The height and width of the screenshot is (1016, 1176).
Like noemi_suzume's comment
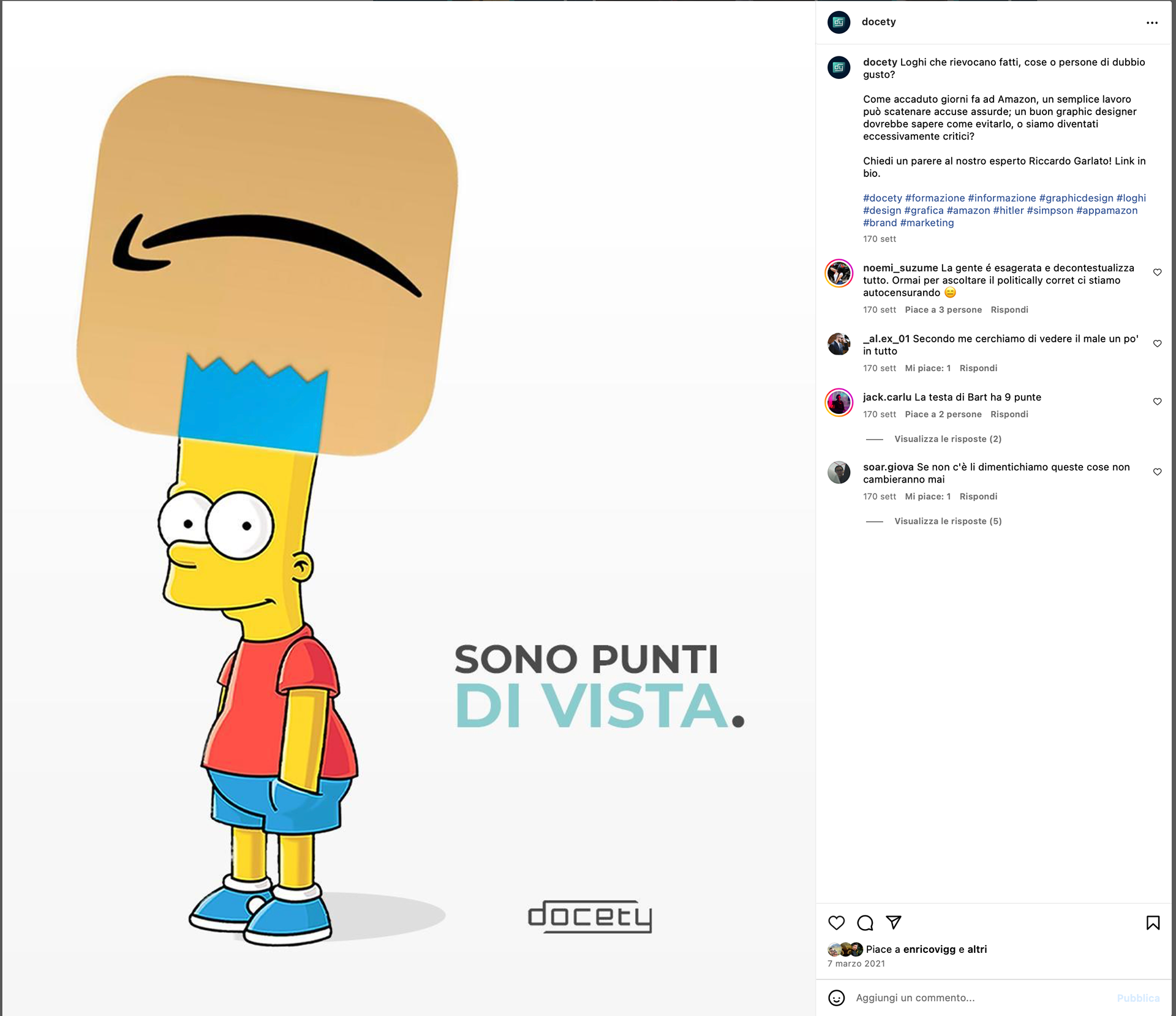1157,273
